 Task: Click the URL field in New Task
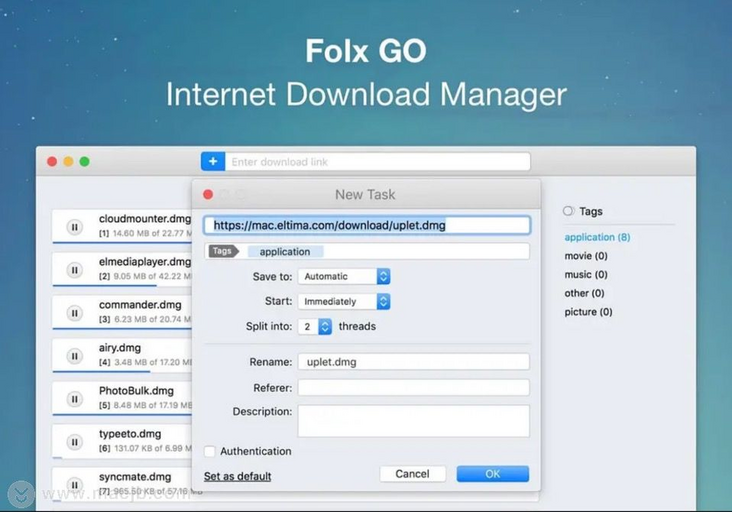(367, 225)
